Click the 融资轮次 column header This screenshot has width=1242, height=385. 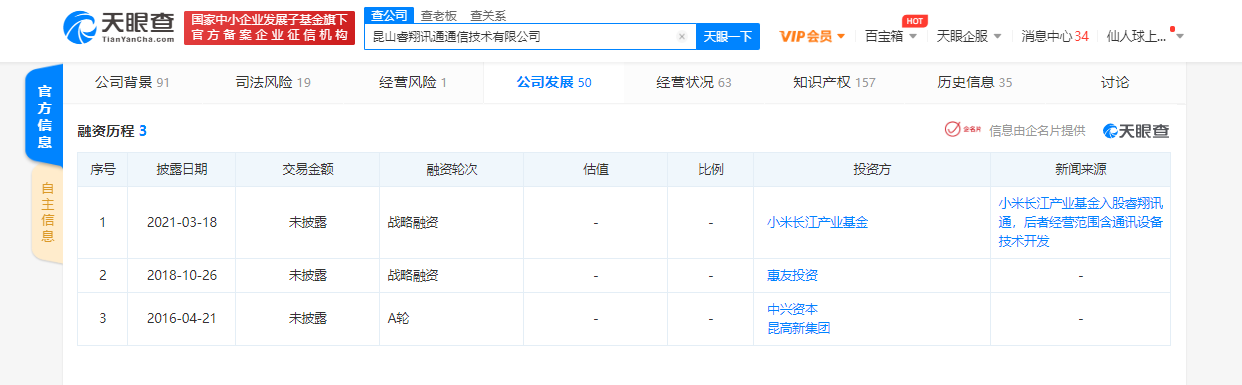click(451, 169)
